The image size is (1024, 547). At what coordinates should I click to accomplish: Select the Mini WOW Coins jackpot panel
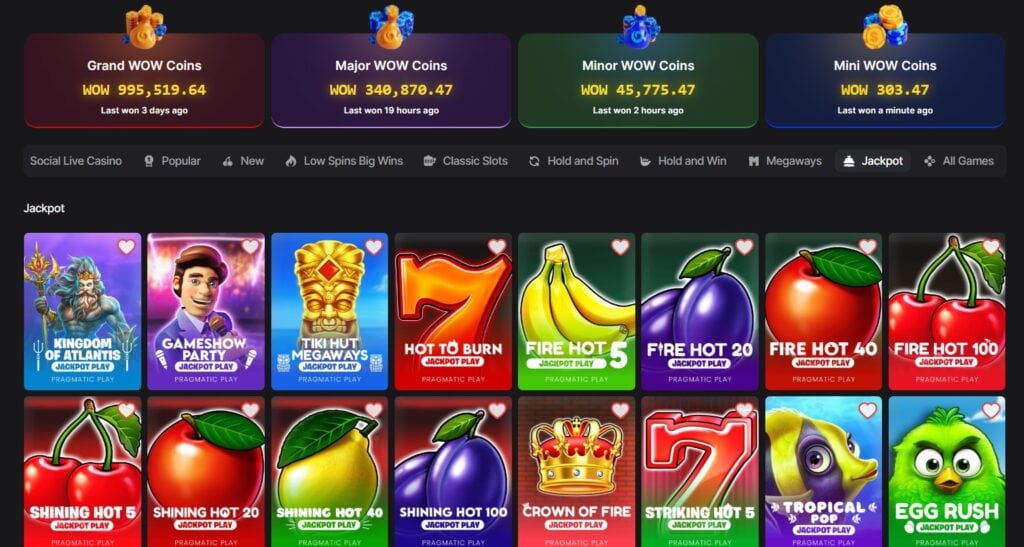click(885, 80)
